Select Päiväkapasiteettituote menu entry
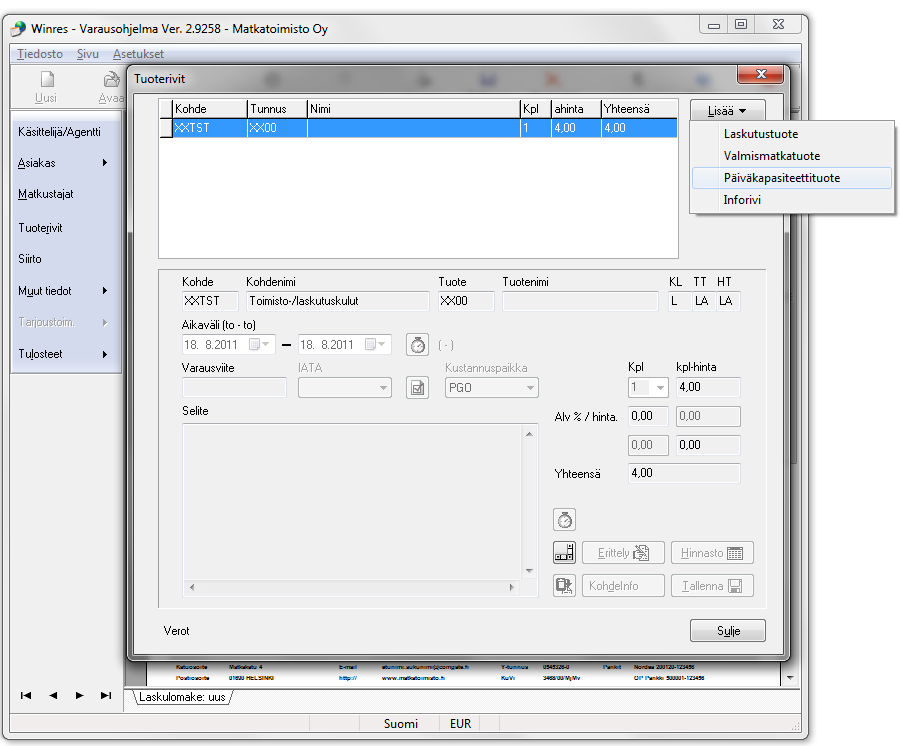900x746 pixels. (x=792, y=178)
